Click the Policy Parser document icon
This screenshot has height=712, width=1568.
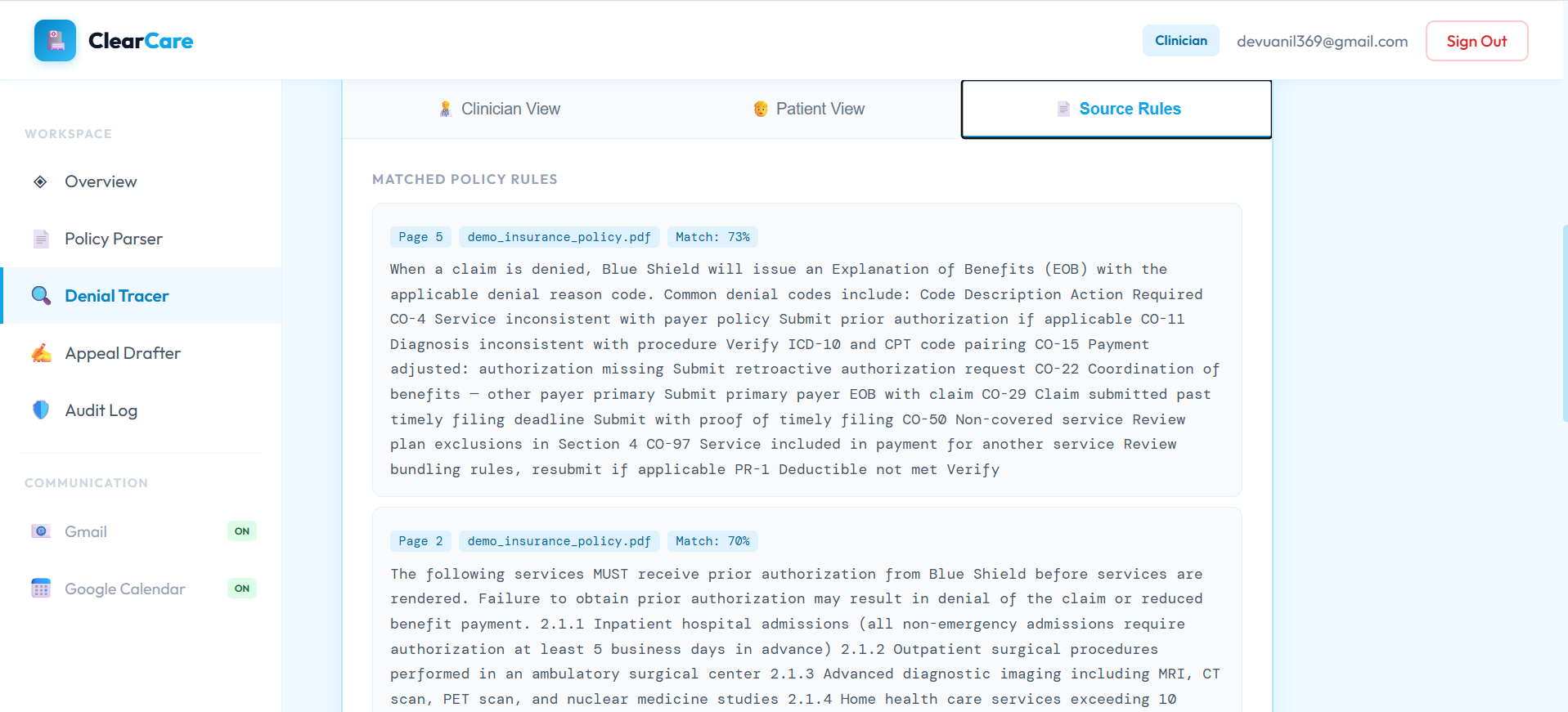click(x=41, y=239)
